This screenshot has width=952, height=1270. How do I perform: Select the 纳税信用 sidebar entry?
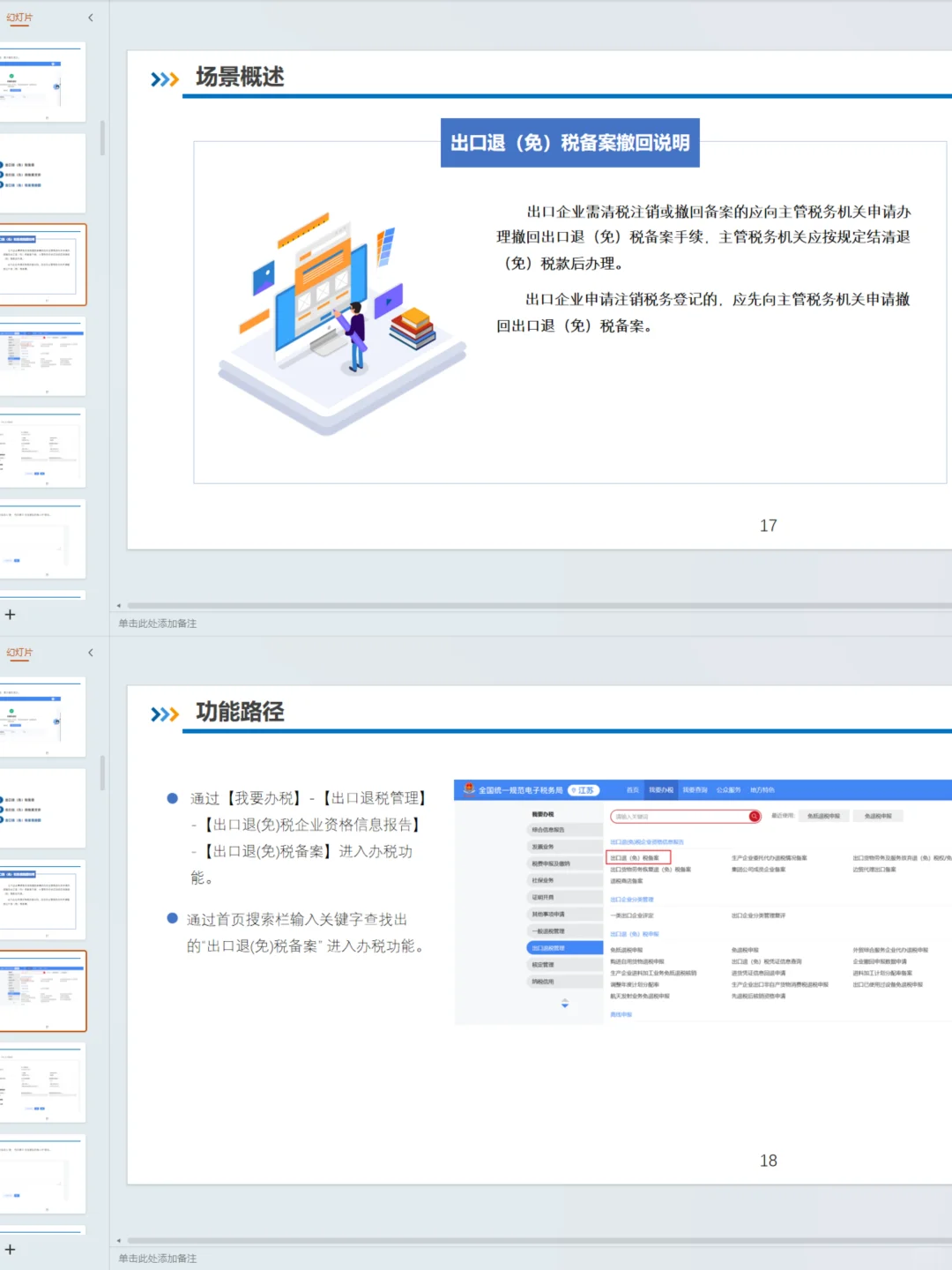click(564, 982)
